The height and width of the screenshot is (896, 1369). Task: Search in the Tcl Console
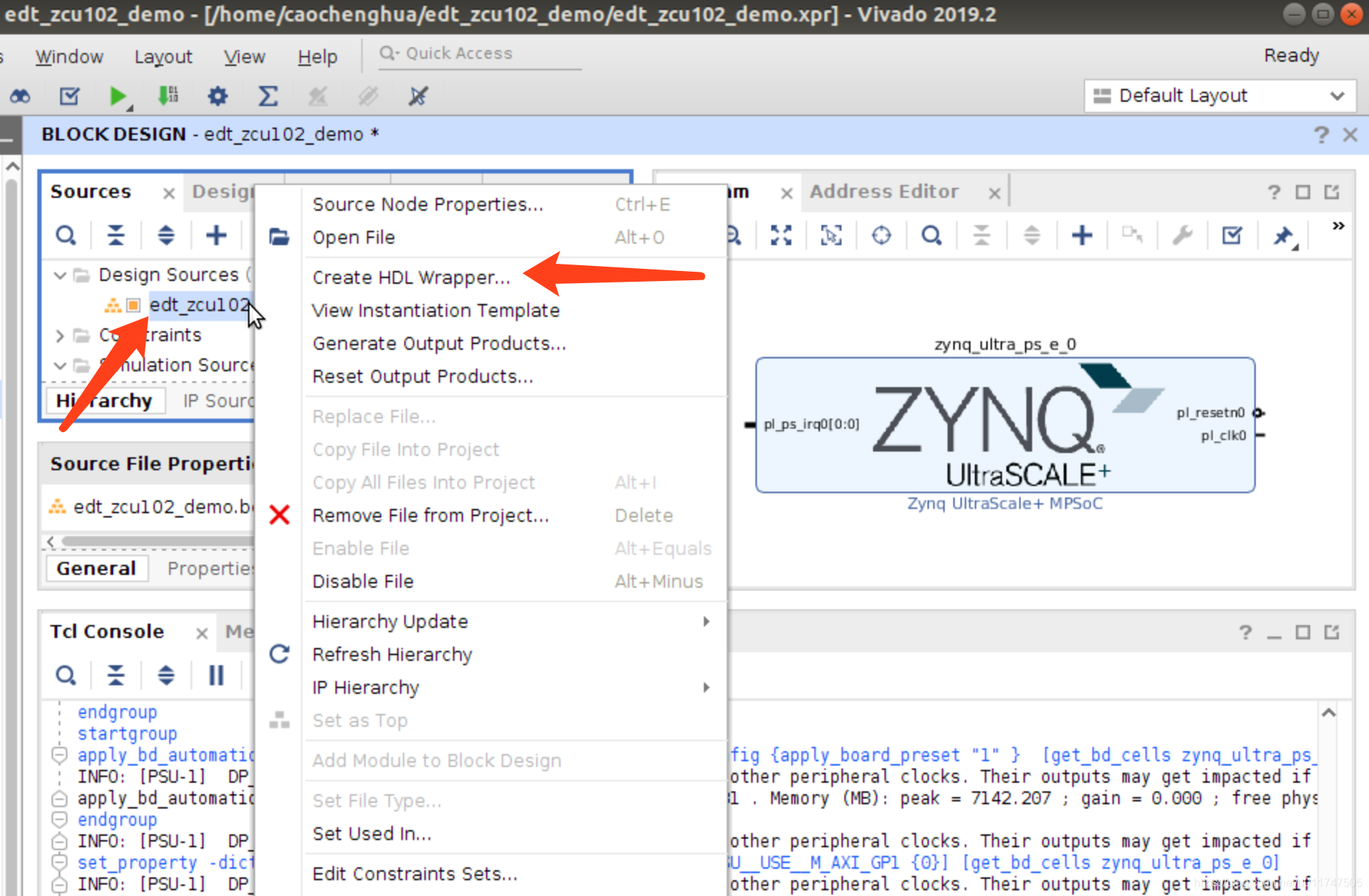click(x=66, y=675)
